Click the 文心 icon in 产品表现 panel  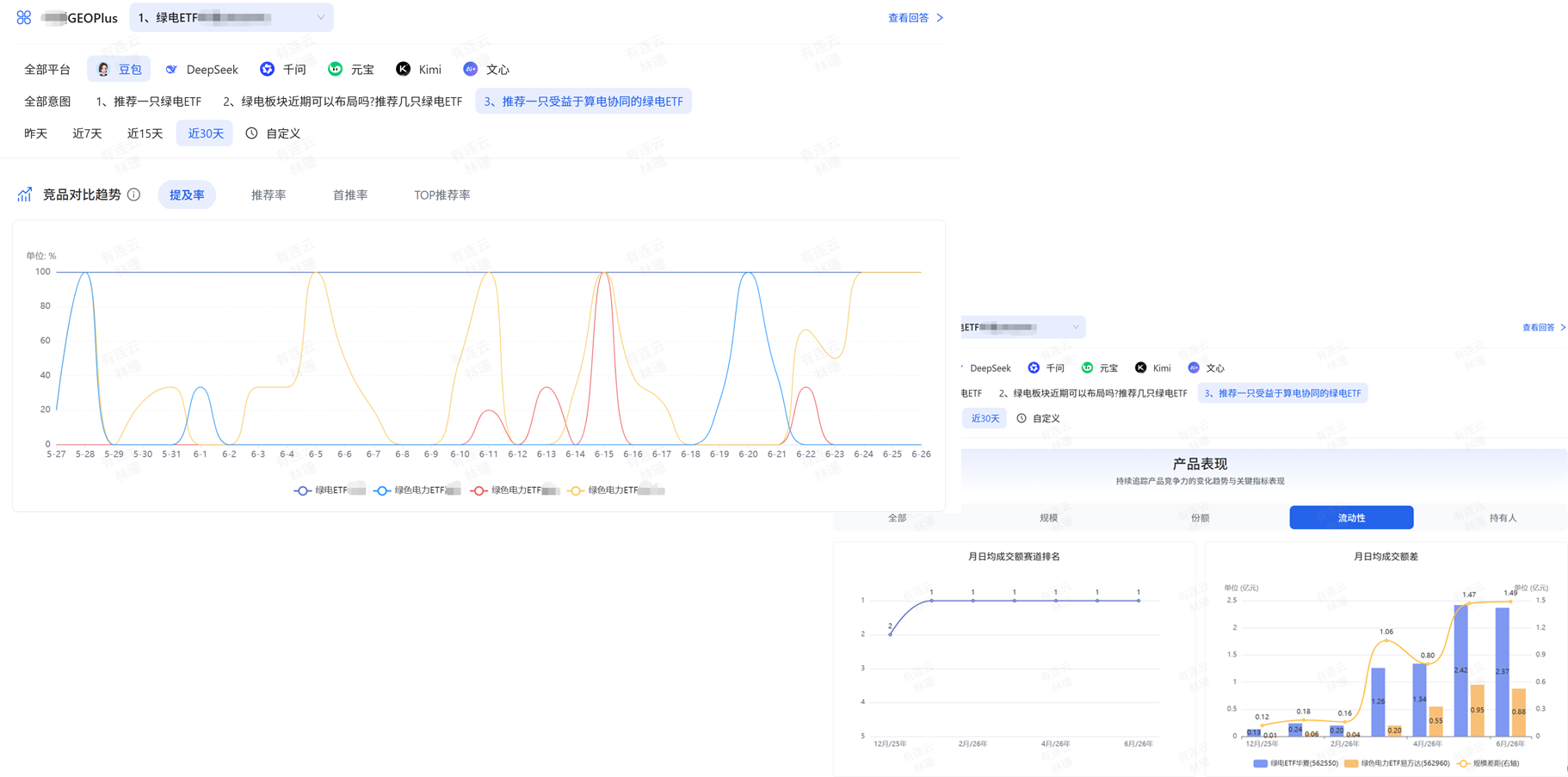(1194, 367)
